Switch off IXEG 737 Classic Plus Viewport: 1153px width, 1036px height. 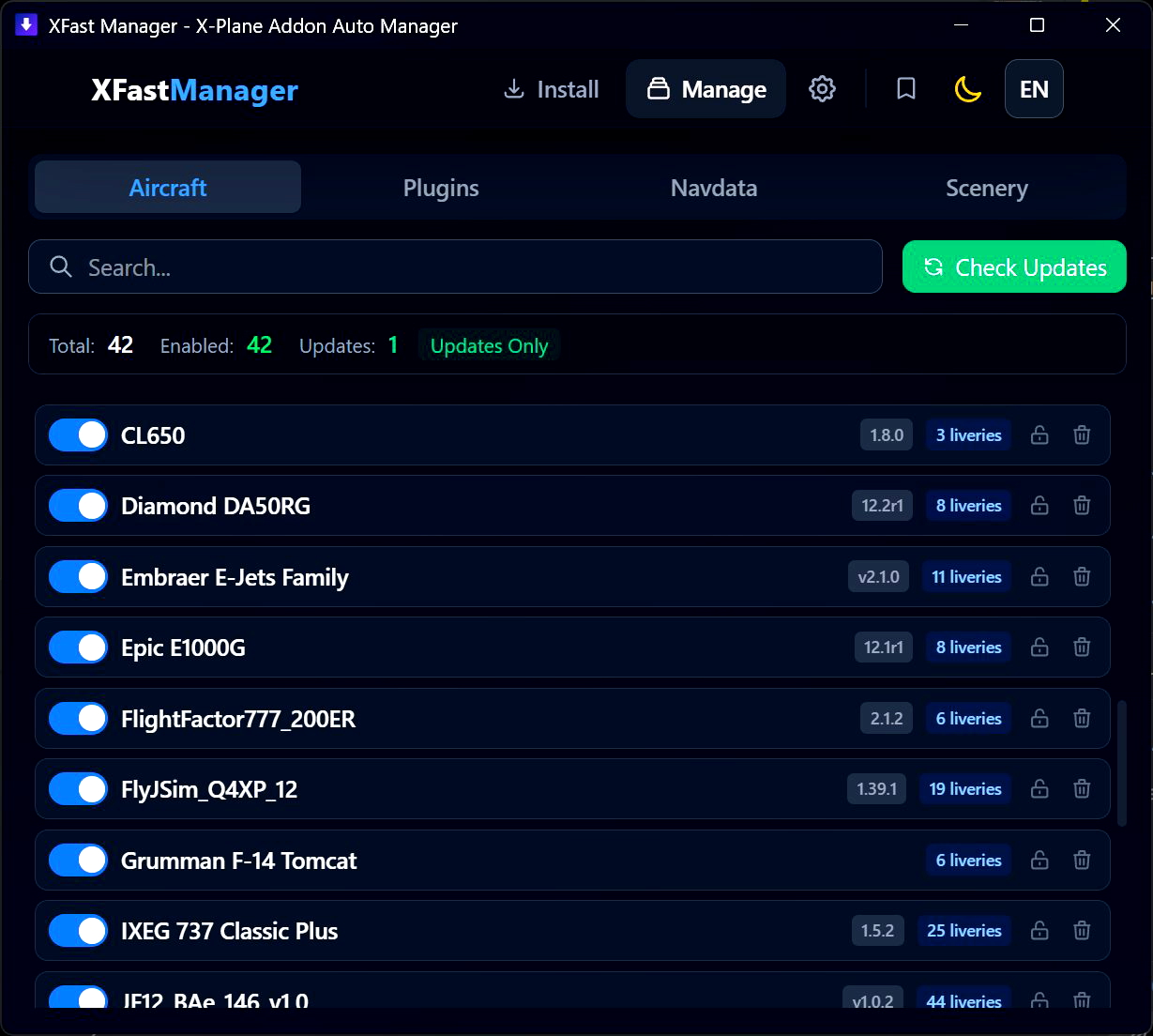click(x=79, y=931)
